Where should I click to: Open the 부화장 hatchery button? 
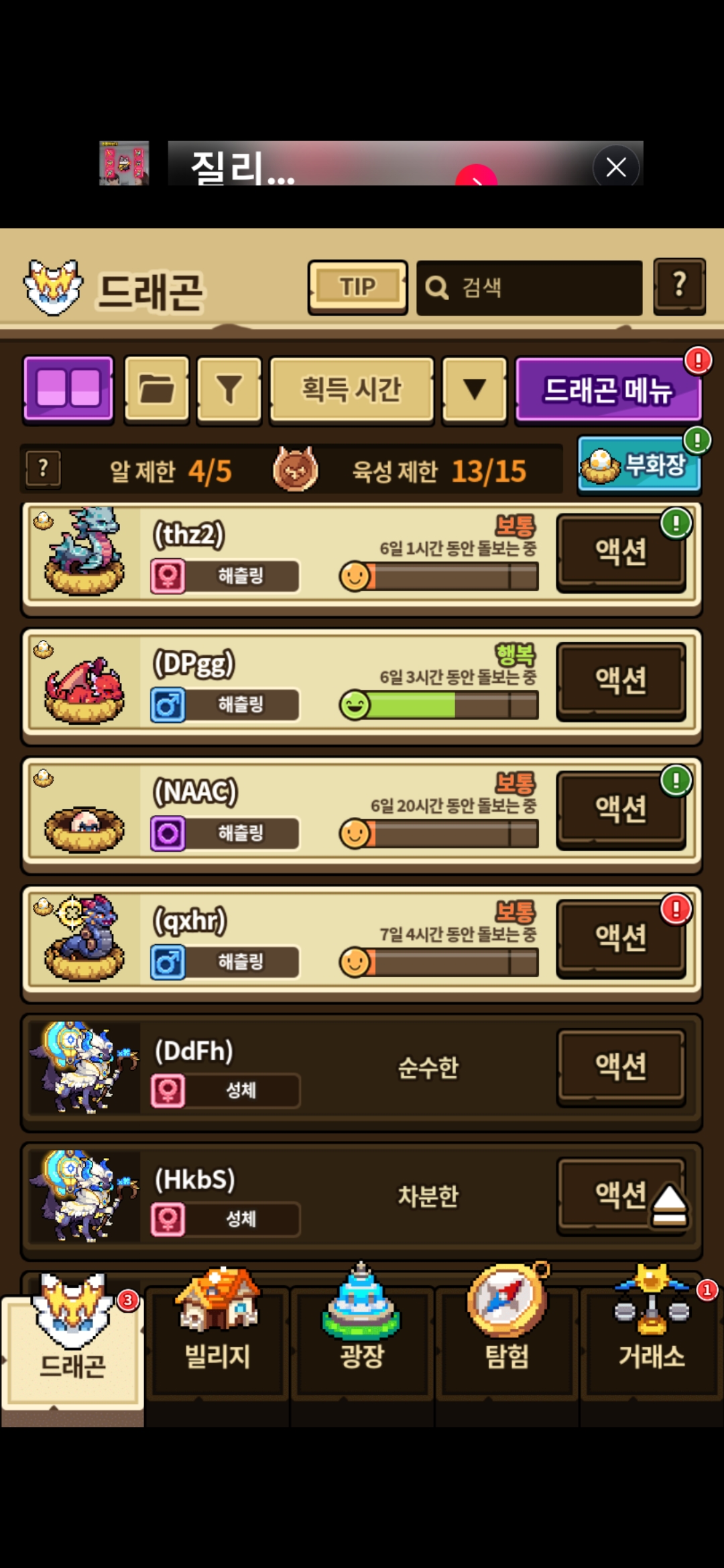[639, 464]
